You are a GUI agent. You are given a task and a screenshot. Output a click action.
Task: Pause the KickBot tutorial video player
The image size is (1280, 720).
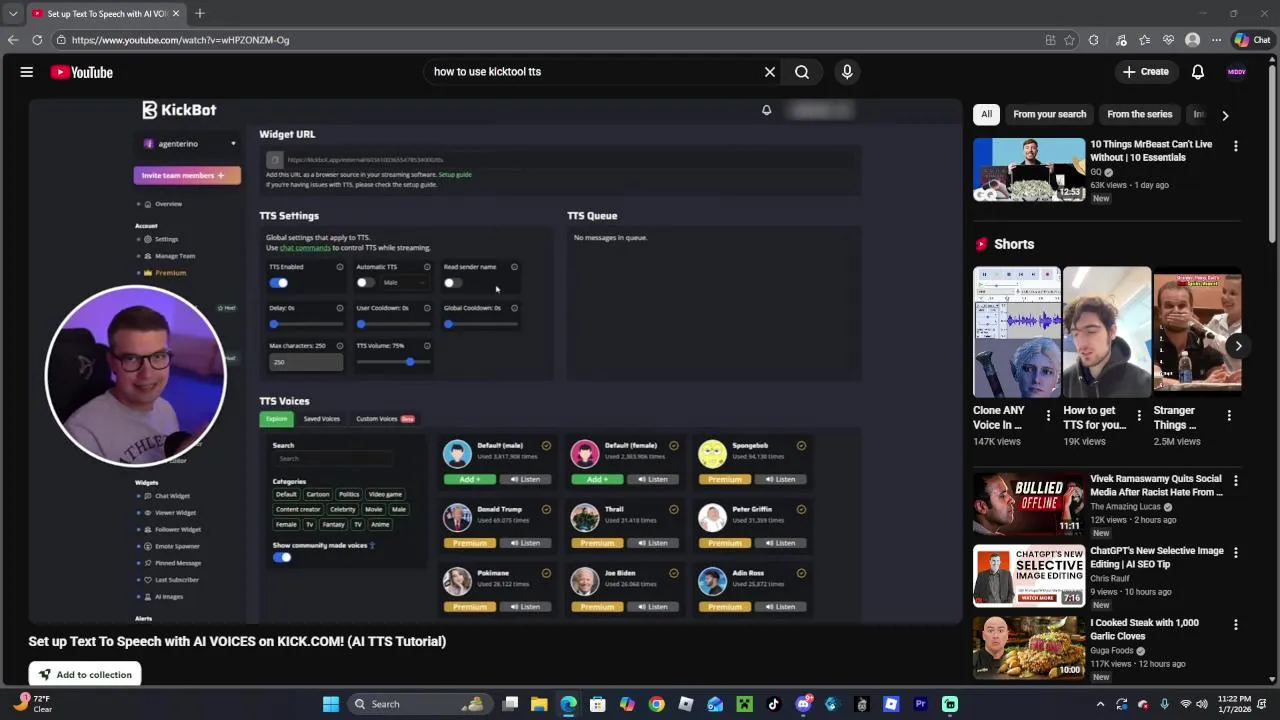495,361
